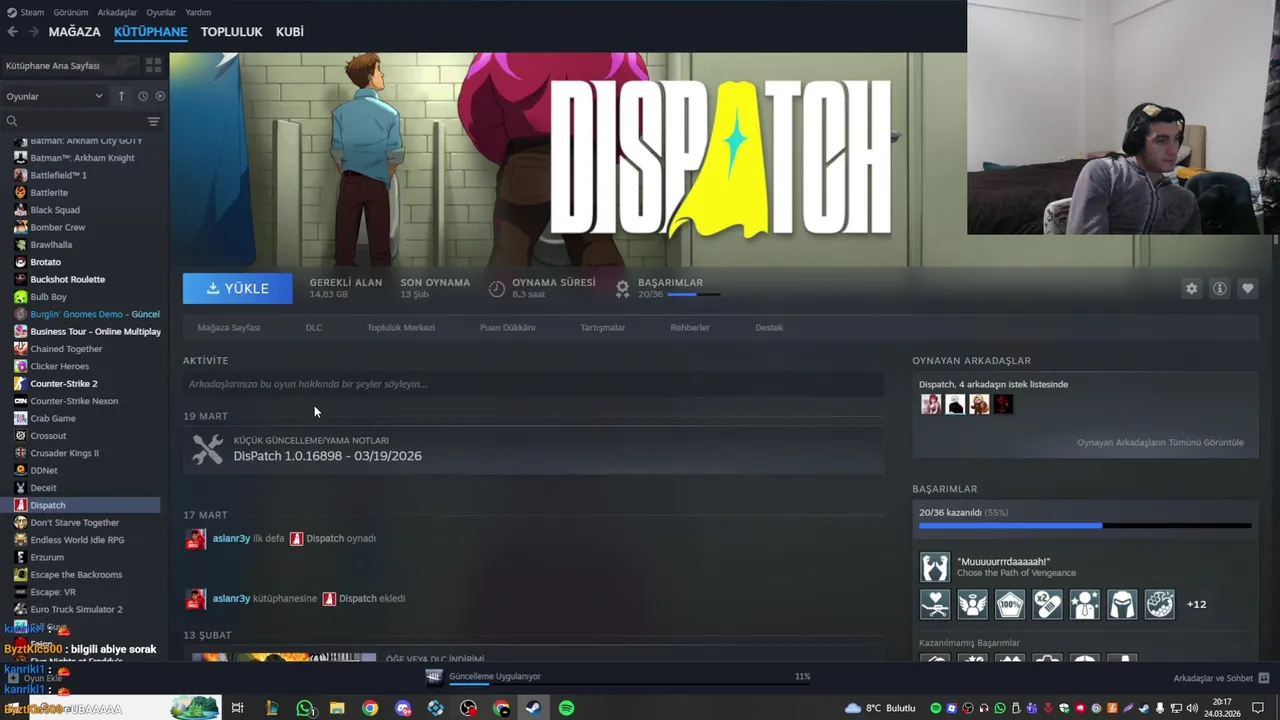The width and height of the screenshot is (1280, 720).
Task: Open the Oyunlar menu in the top bar
Action: point(161,12)
